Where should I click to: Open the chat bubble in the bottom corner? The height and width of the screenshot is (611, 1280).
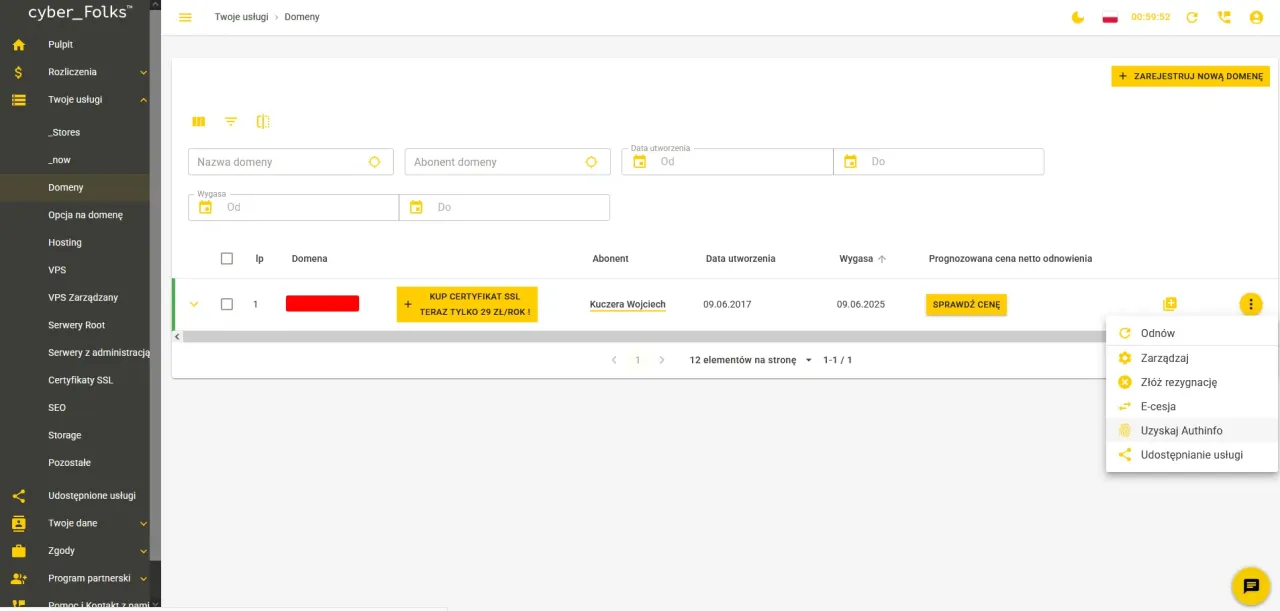(x=1250, y=585)
